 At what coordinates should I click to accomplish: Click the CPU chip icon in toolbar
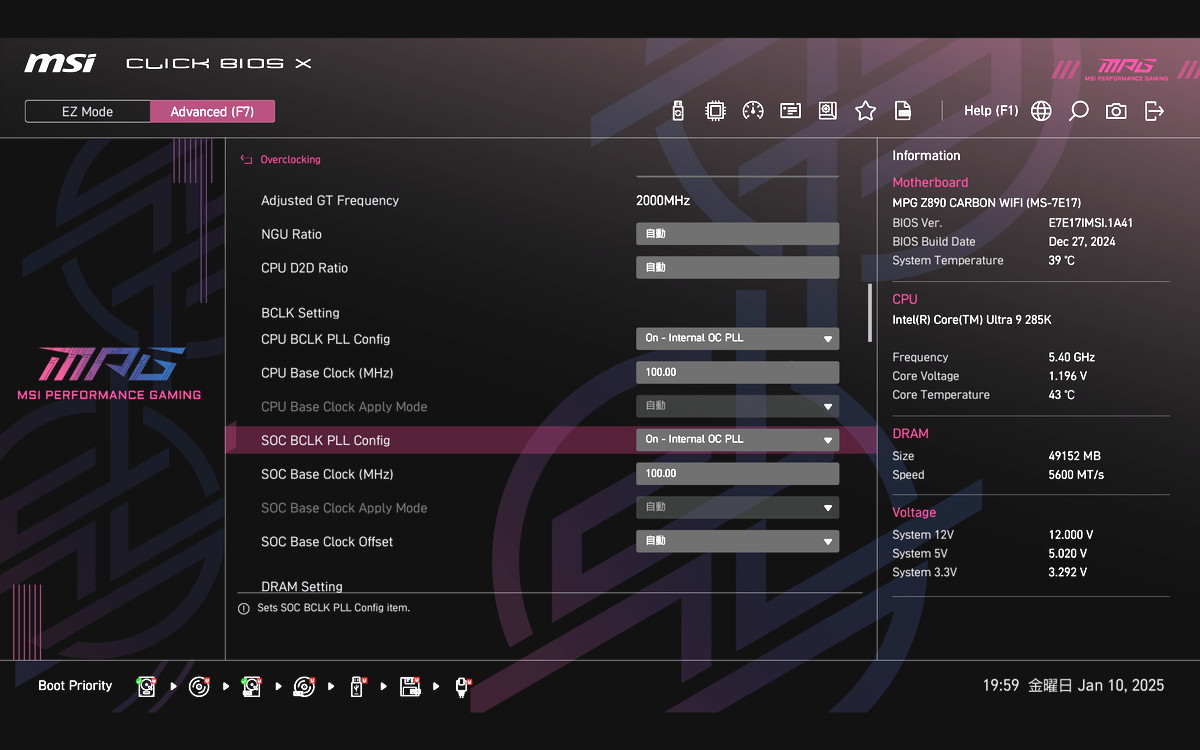(x=715, y=111)
